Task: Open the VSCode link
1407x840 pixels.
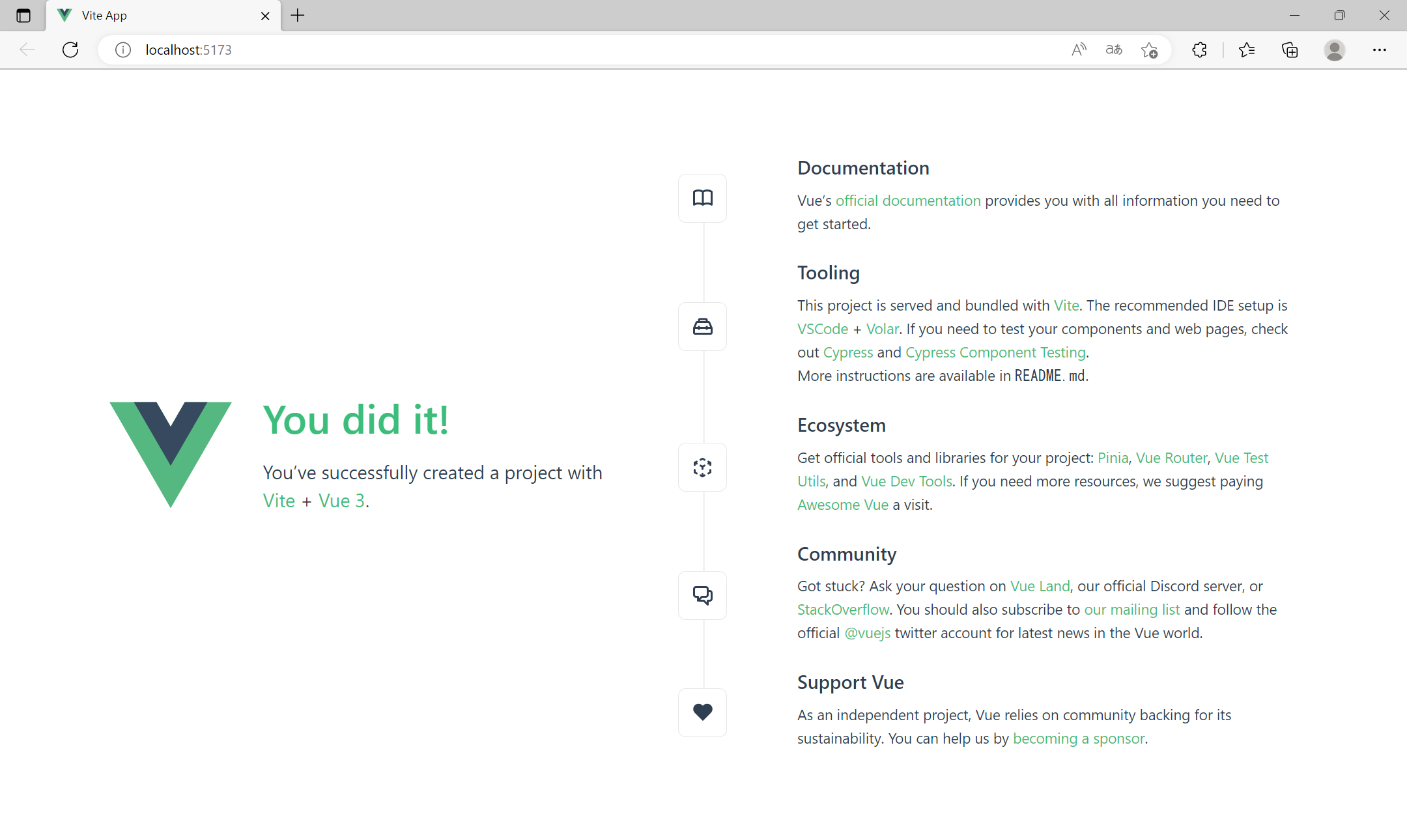Action: 823,329
